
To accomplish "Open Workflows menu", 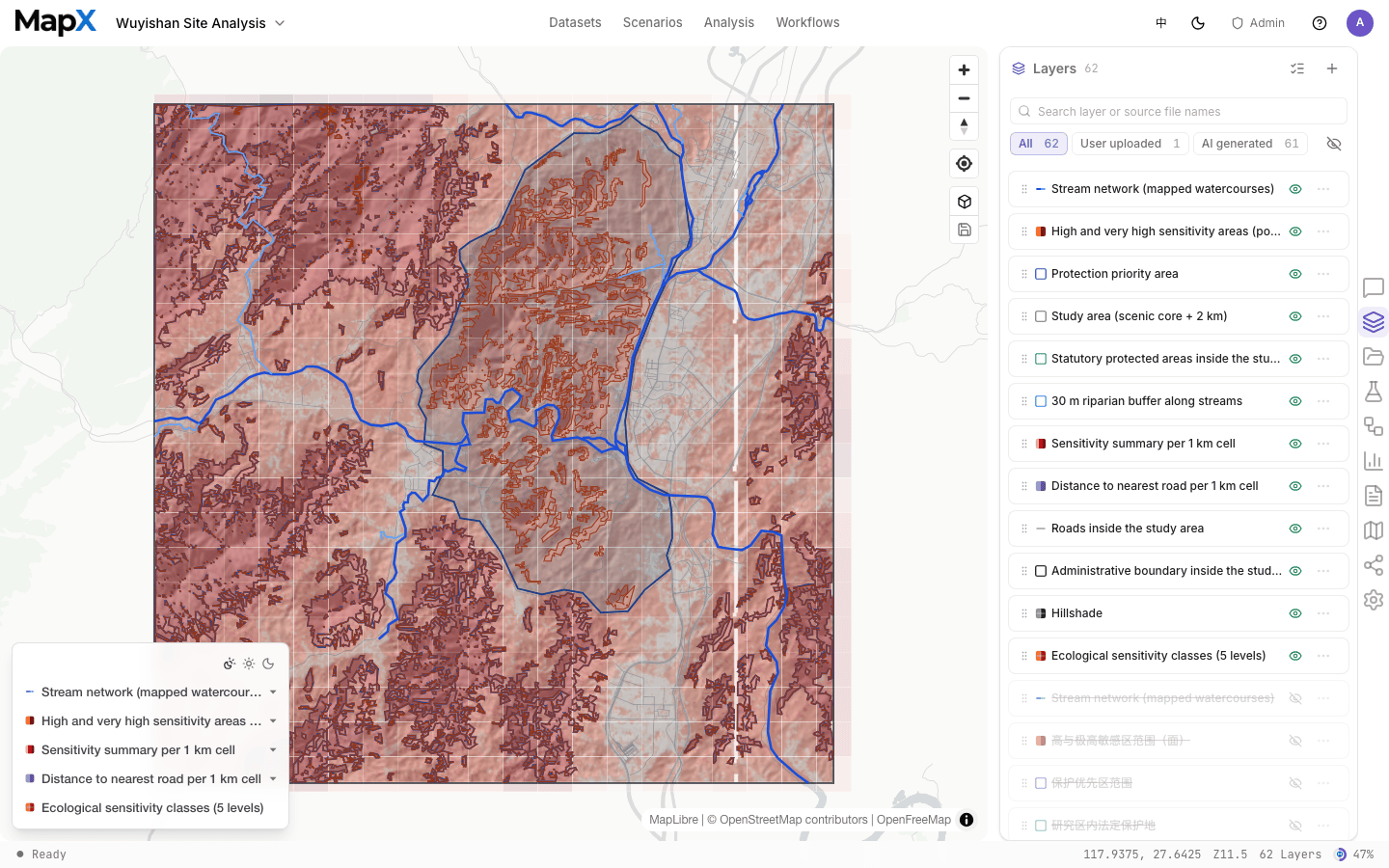I will [x=807, y=22].
